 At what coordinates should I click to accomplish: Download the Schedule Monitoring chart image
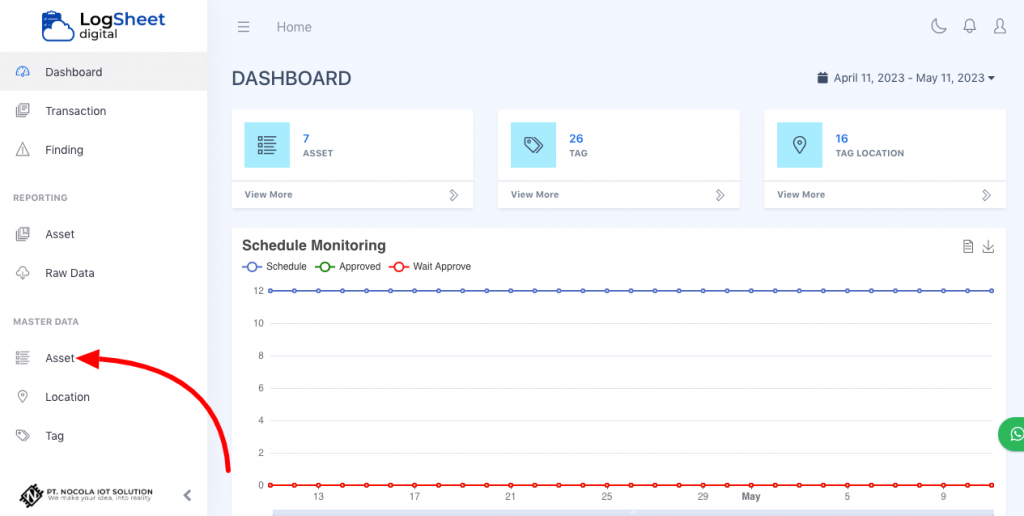[988, 246]
